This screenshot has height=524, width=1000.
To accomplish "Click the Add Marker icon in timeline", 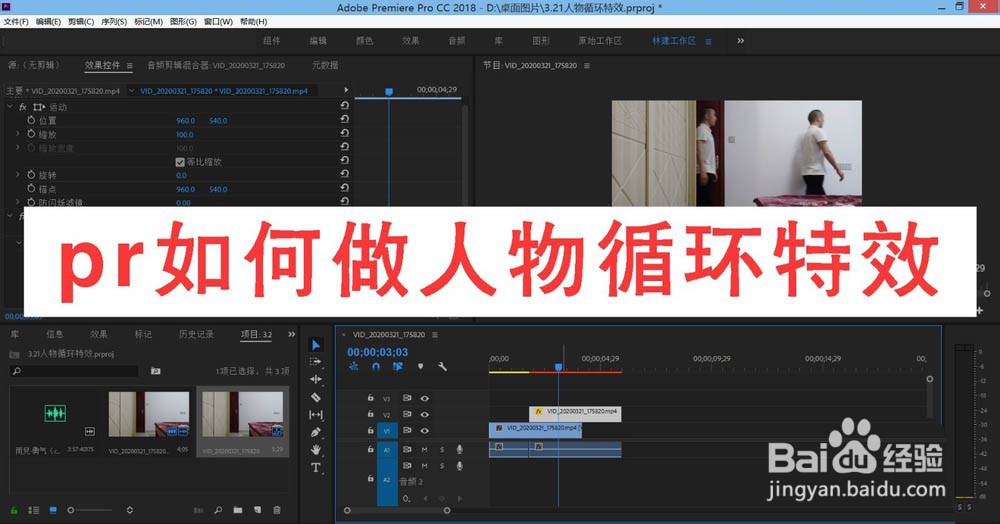I will point(420,367).
